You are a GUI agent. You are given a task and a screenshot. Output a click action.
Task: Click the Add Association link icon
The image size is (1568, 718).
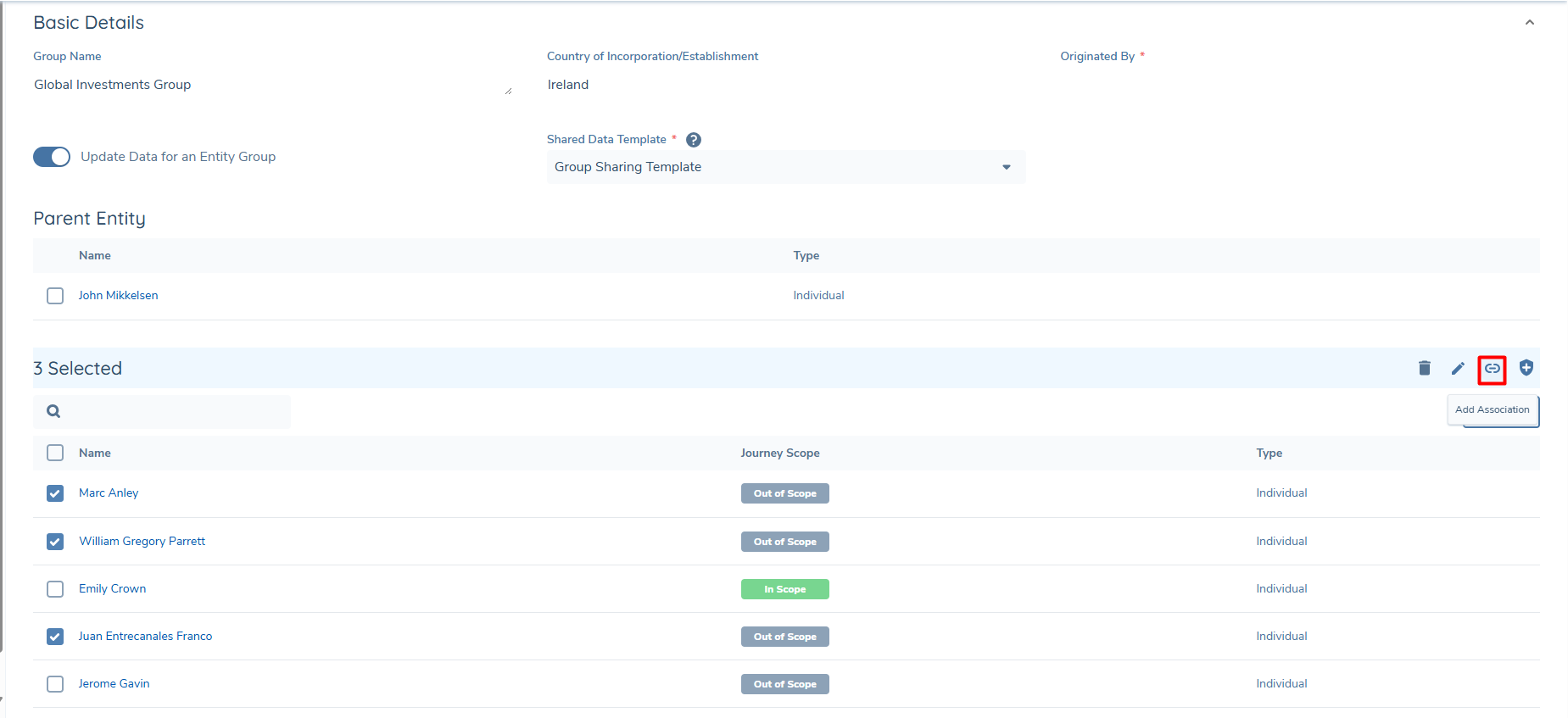1492,369
